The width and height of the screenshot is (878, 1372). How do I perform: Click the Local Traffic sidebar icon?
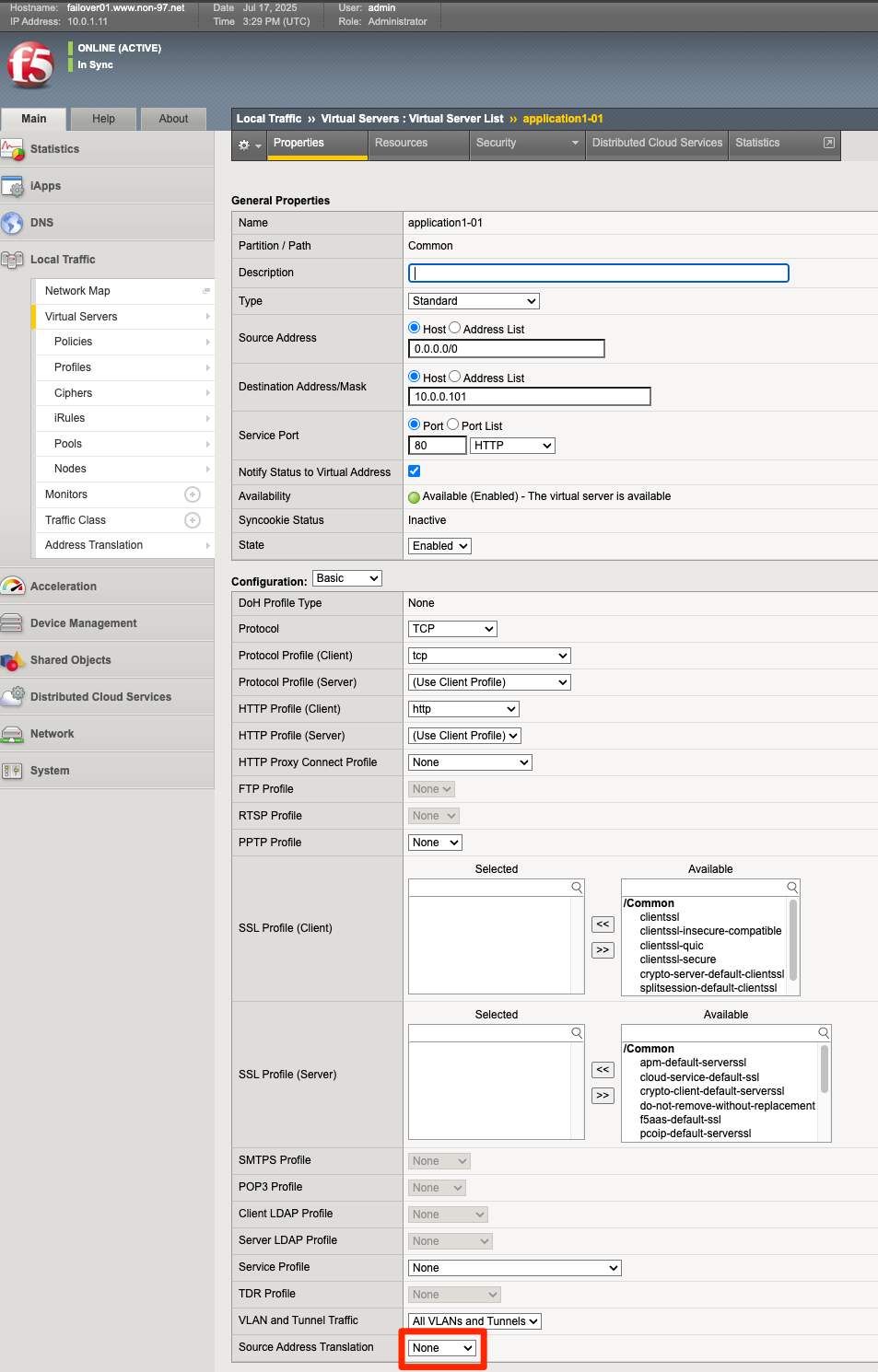click(13, 260)
